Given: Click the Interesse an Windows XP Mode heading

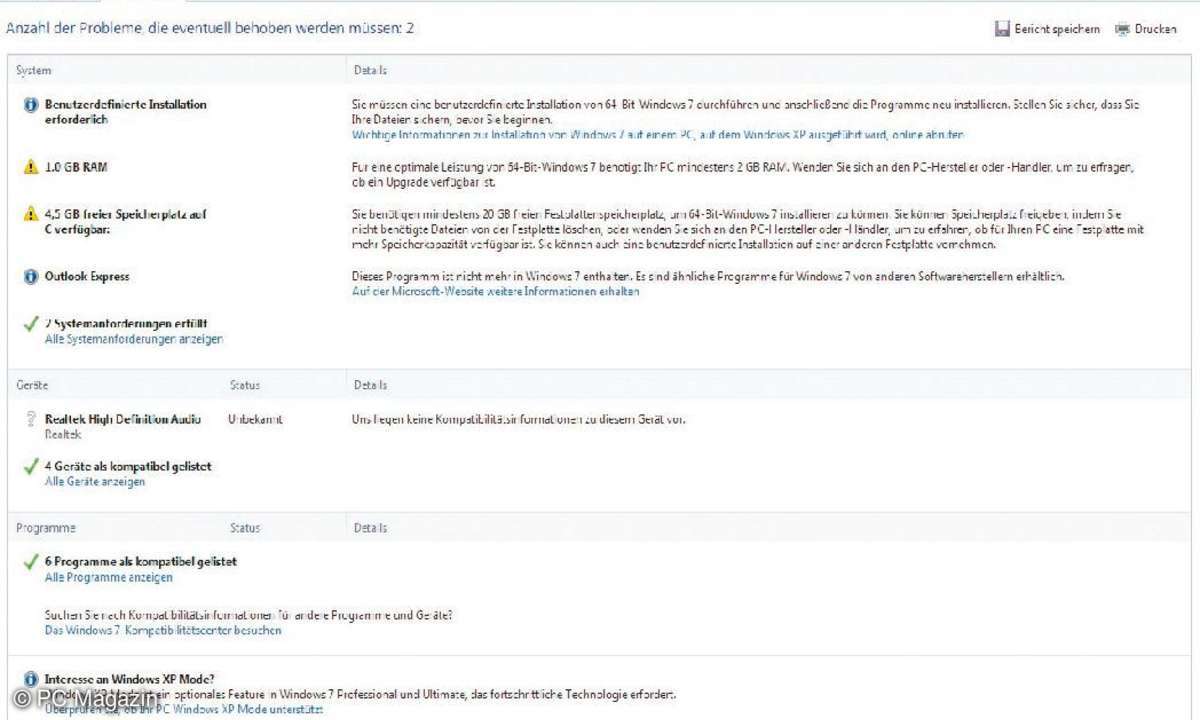Looking at the screenshot, I should pyautogui.click(x=129, y=678).
